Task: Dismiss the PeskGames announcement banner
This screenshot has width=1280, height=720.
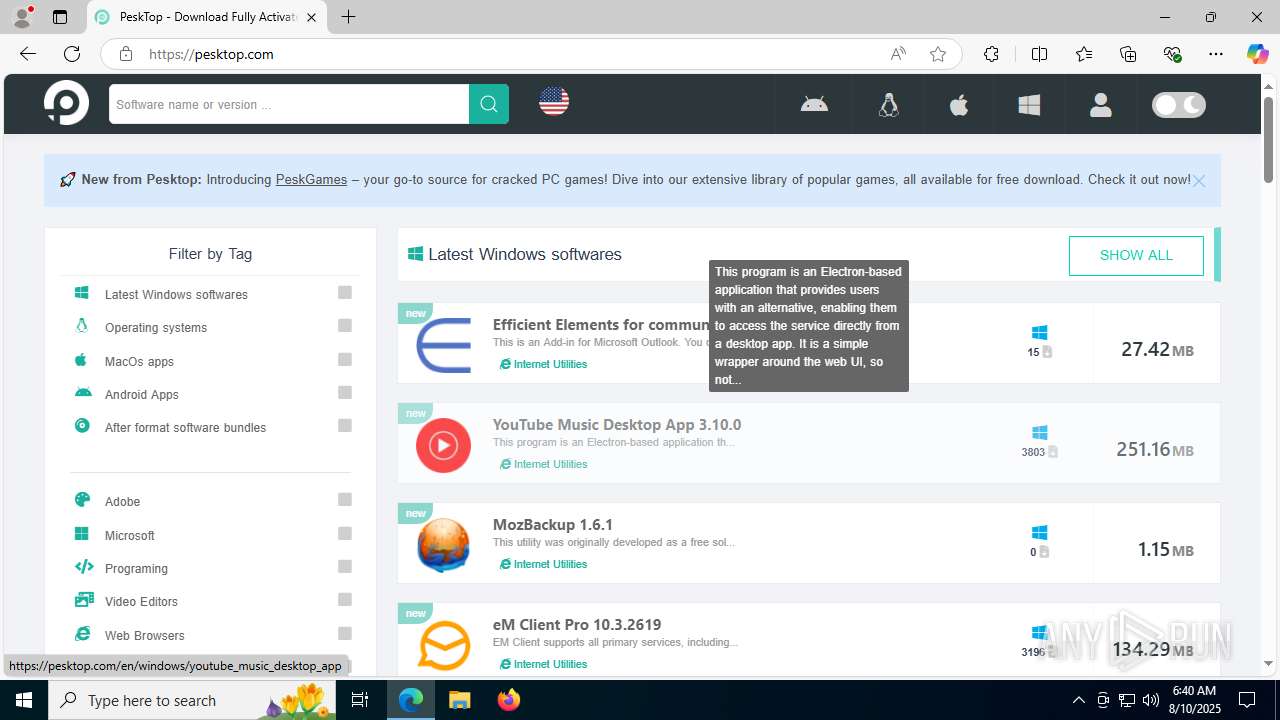Action: click(x=1199, y=181)
